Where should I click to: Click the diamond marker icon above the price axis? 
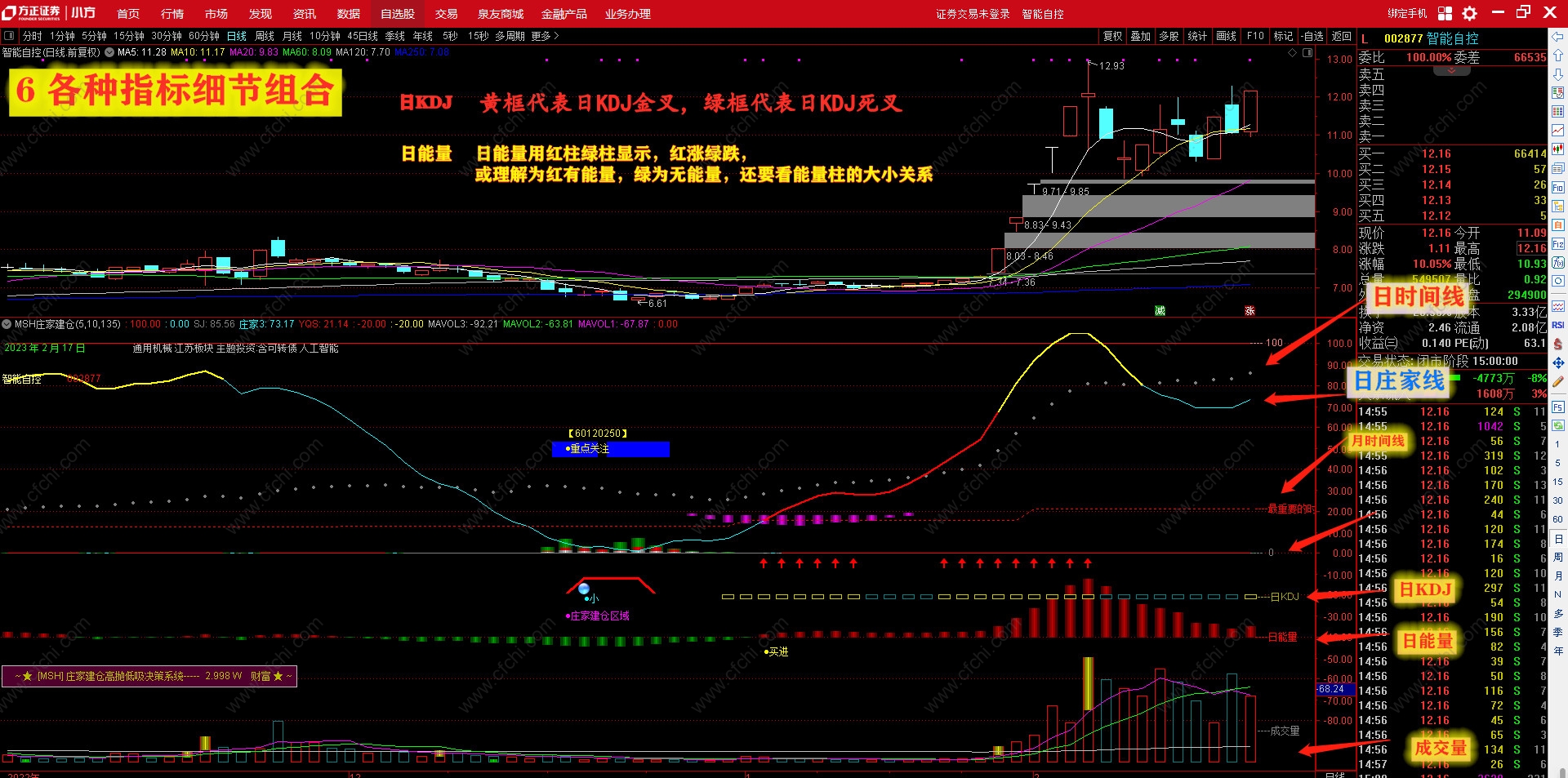(x=1292, y=52)
